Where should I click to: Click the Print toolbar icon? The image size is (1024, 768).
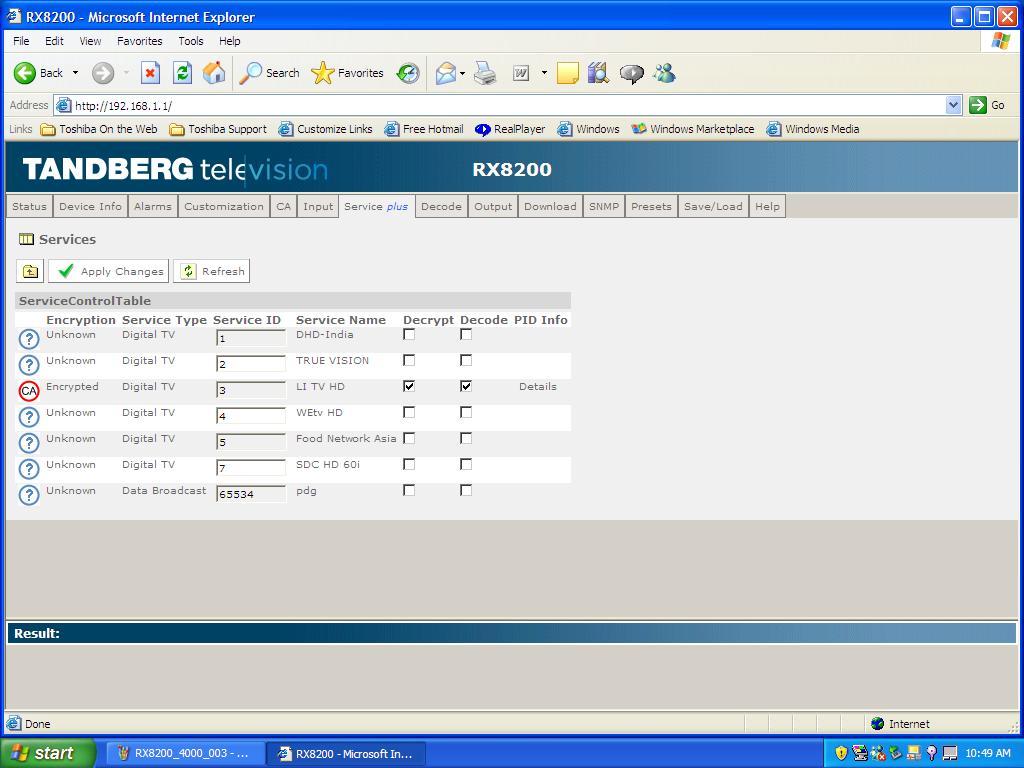pyautogui.click(x=486, y=73)
